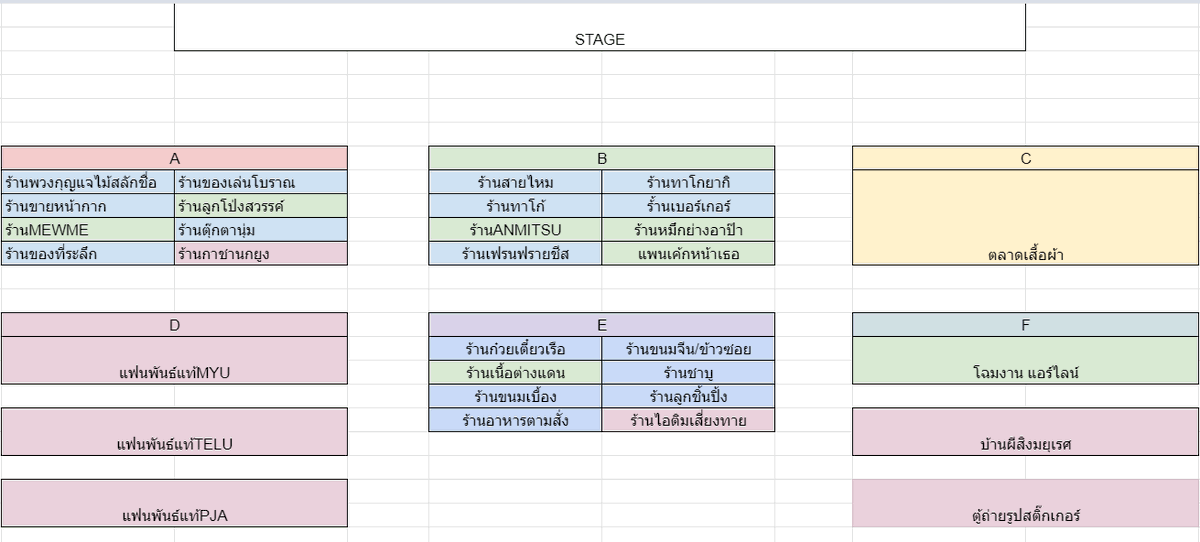Select the แฟนพันธ์แท้TELU cell
This screenshot has height=542, width=1200.
[174, 432]
